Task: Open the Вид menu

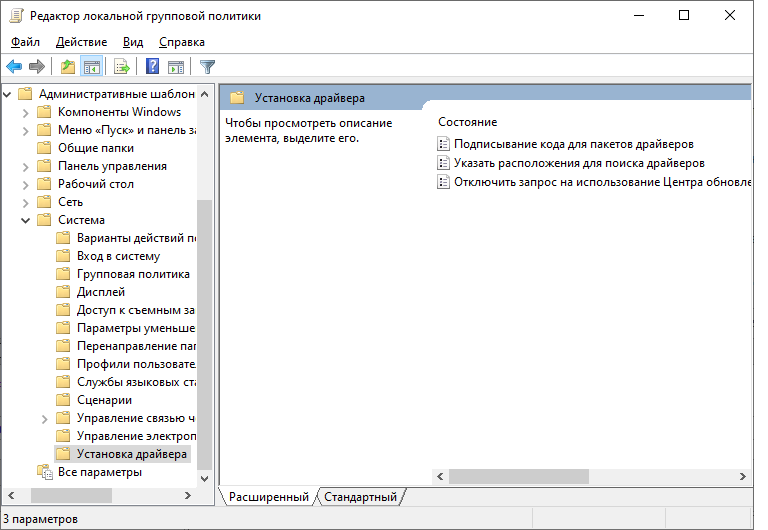Action: 133,42
